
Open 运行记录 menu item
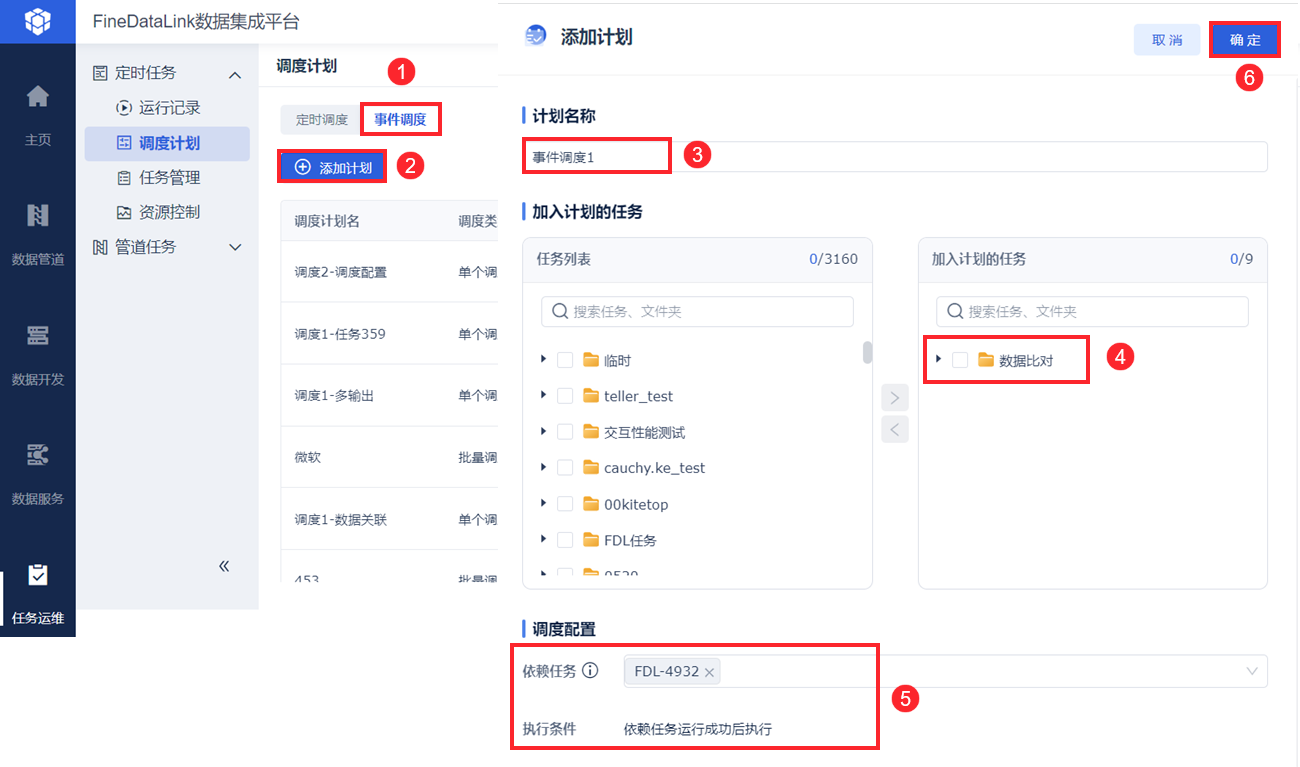tap(167, 108)
